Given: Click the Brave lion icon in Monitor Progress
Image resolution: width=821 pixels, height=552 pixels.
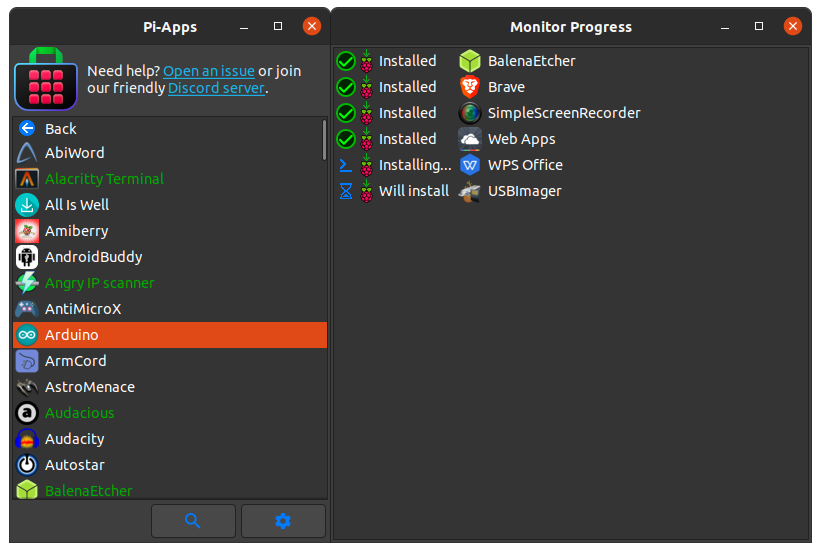Looking at the screenshot, I should 470,87.
